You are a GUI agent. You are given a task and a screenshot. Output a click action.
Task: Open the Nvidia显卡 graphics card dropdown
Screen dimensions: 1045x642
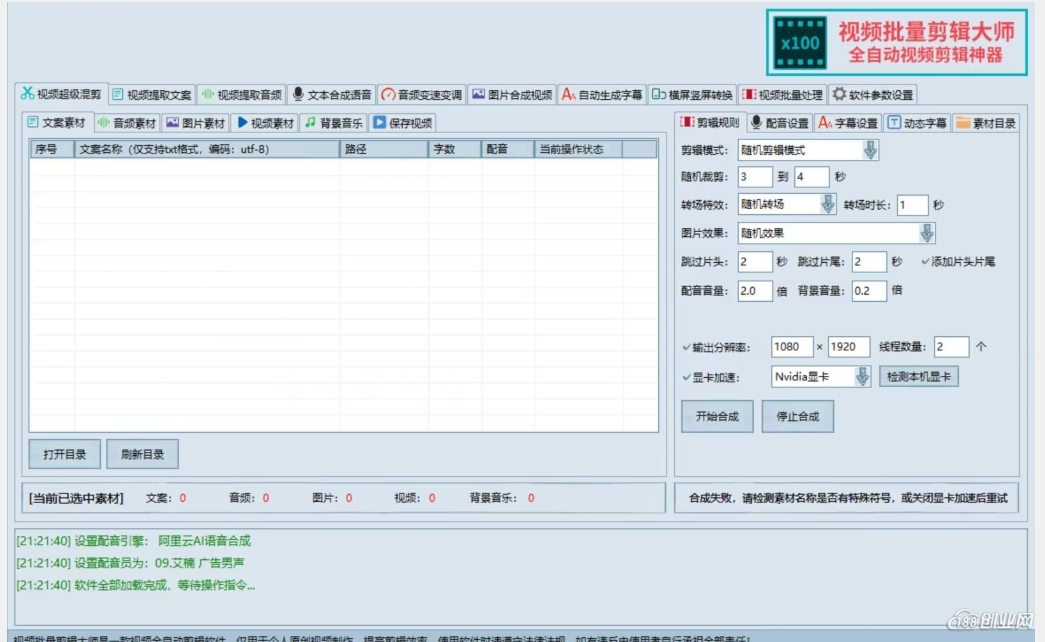(821, 377)
